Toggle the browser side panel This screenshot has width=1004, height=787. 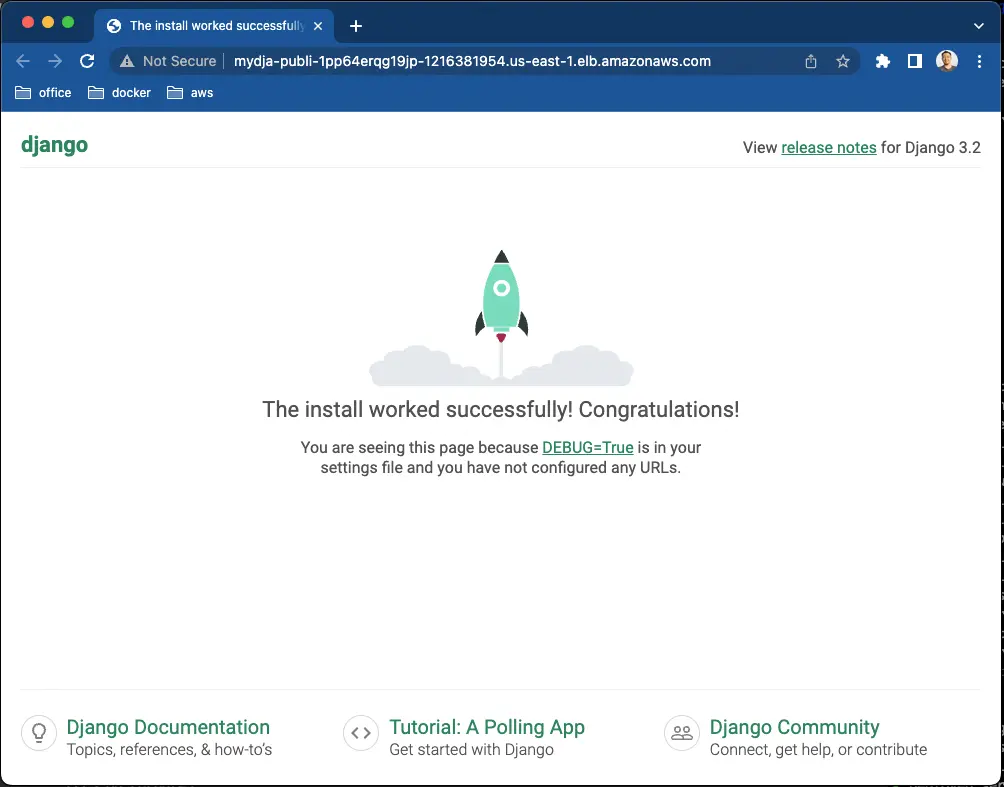(x=915, y=61)
